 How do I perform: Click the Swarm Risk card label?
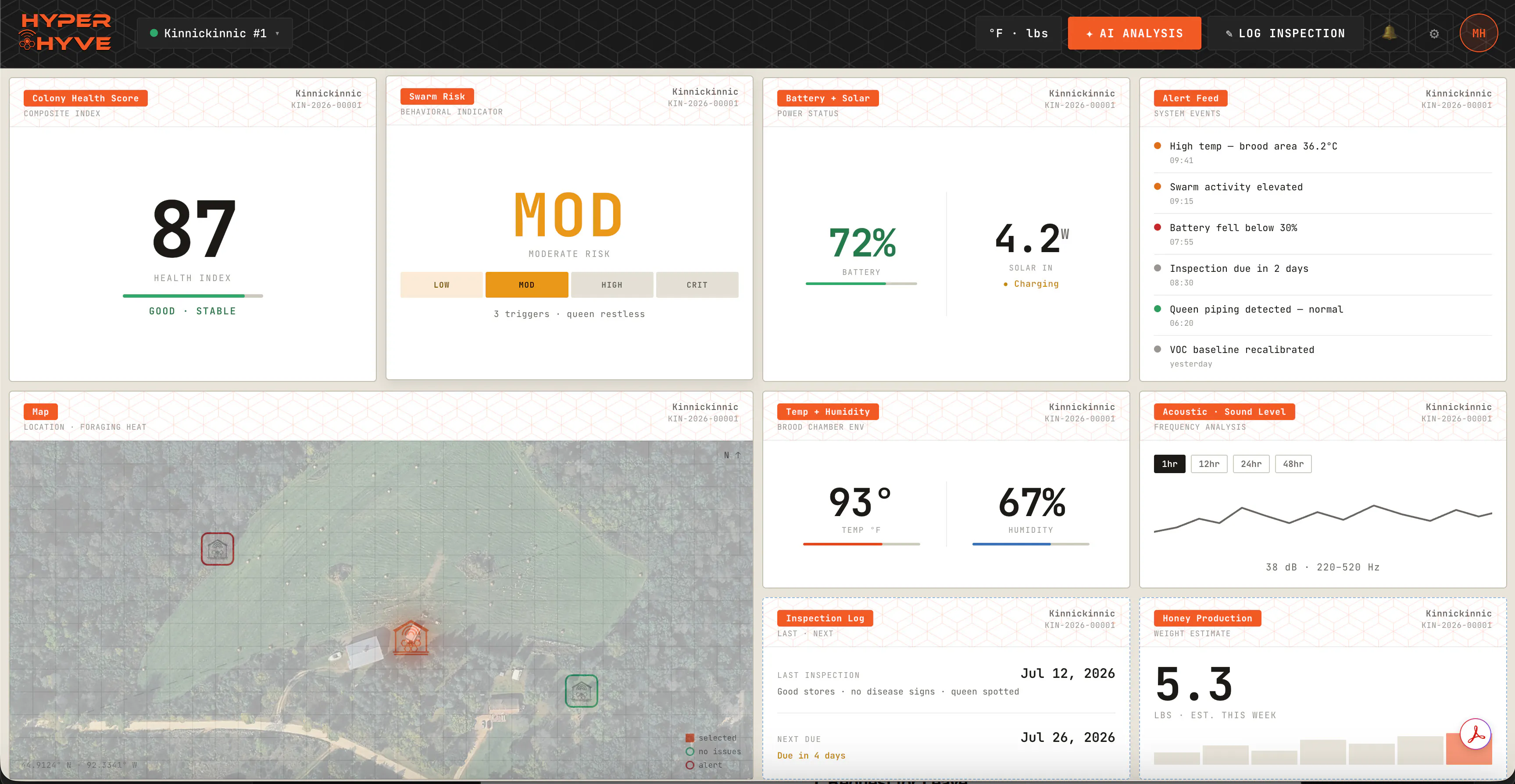click(x=437, y=96)
